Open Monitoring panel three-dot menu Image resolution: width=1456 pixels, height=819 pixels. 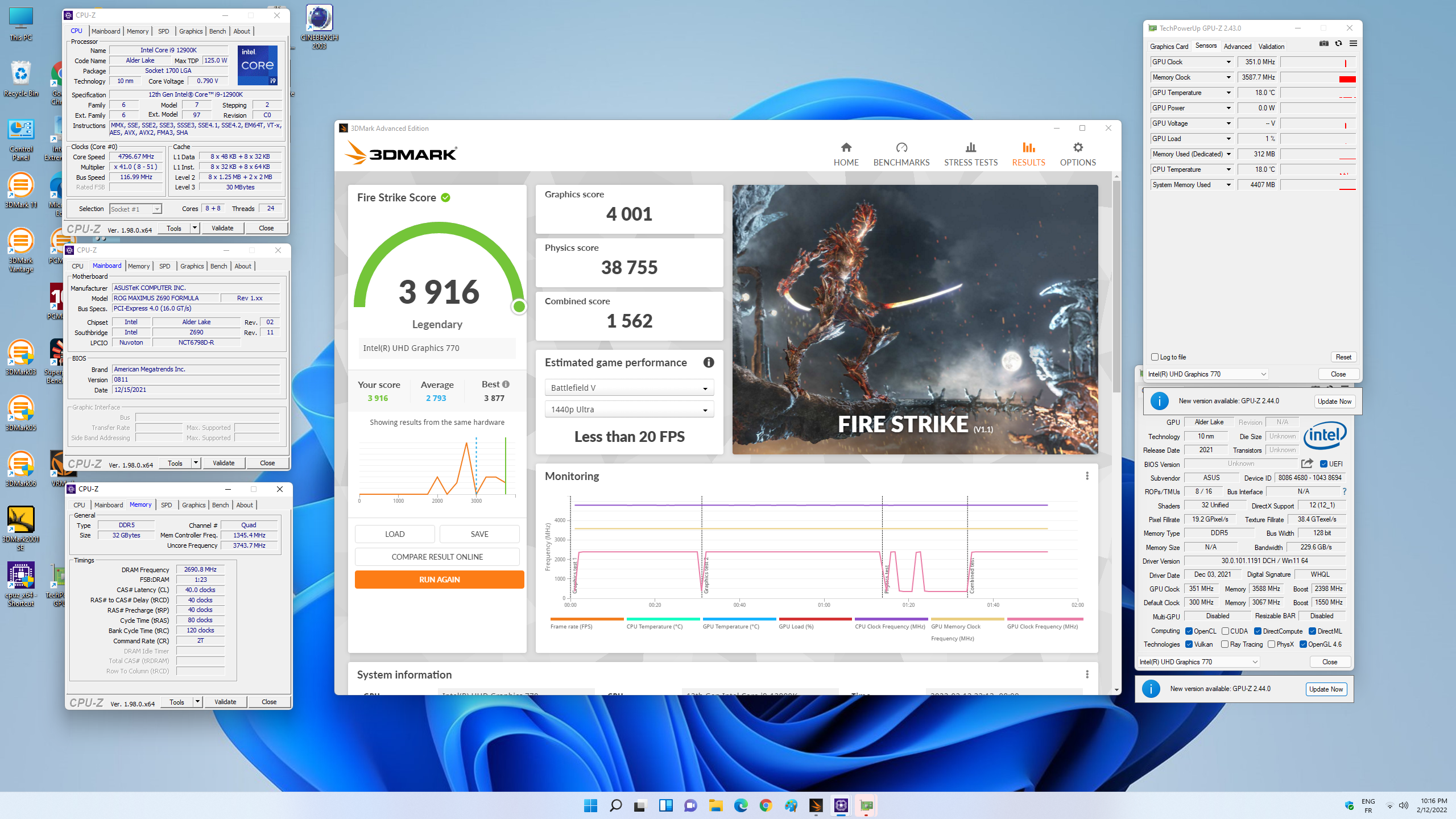click(x=1087, y=475)
